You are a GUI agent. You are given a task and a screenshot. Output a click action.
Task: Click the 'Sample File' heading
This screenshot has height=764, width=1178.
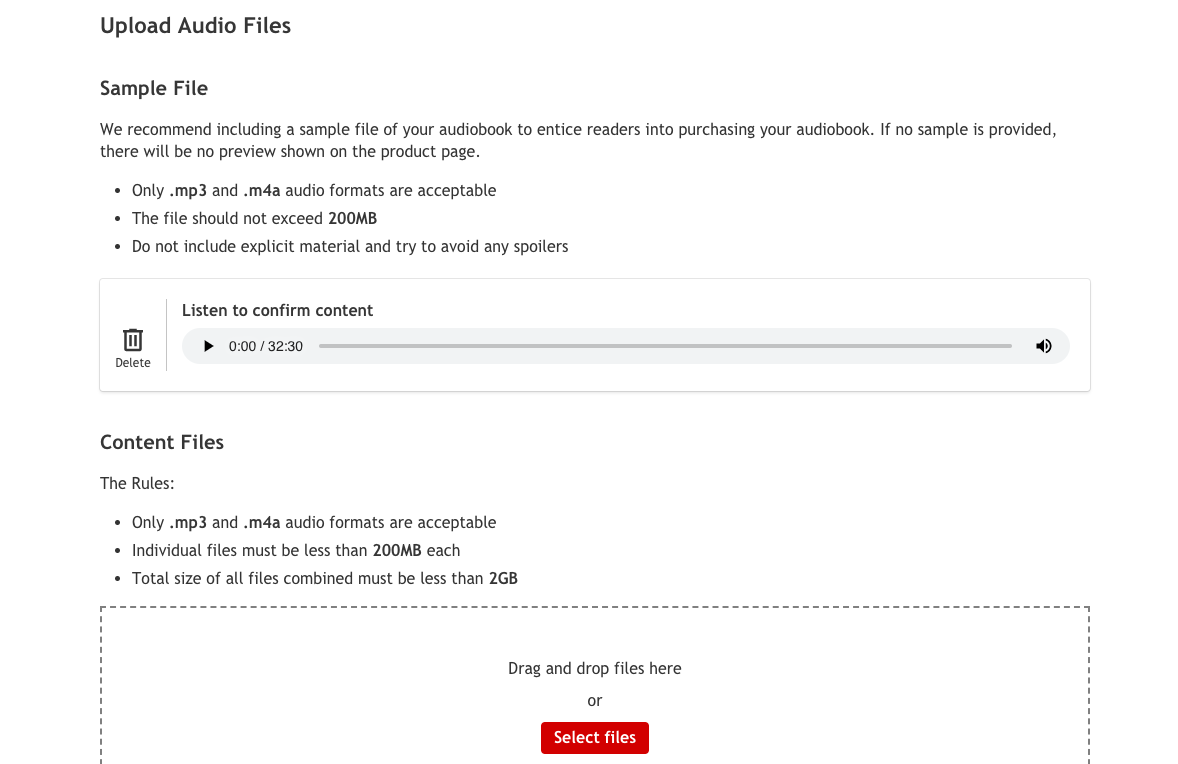(154, 88)
